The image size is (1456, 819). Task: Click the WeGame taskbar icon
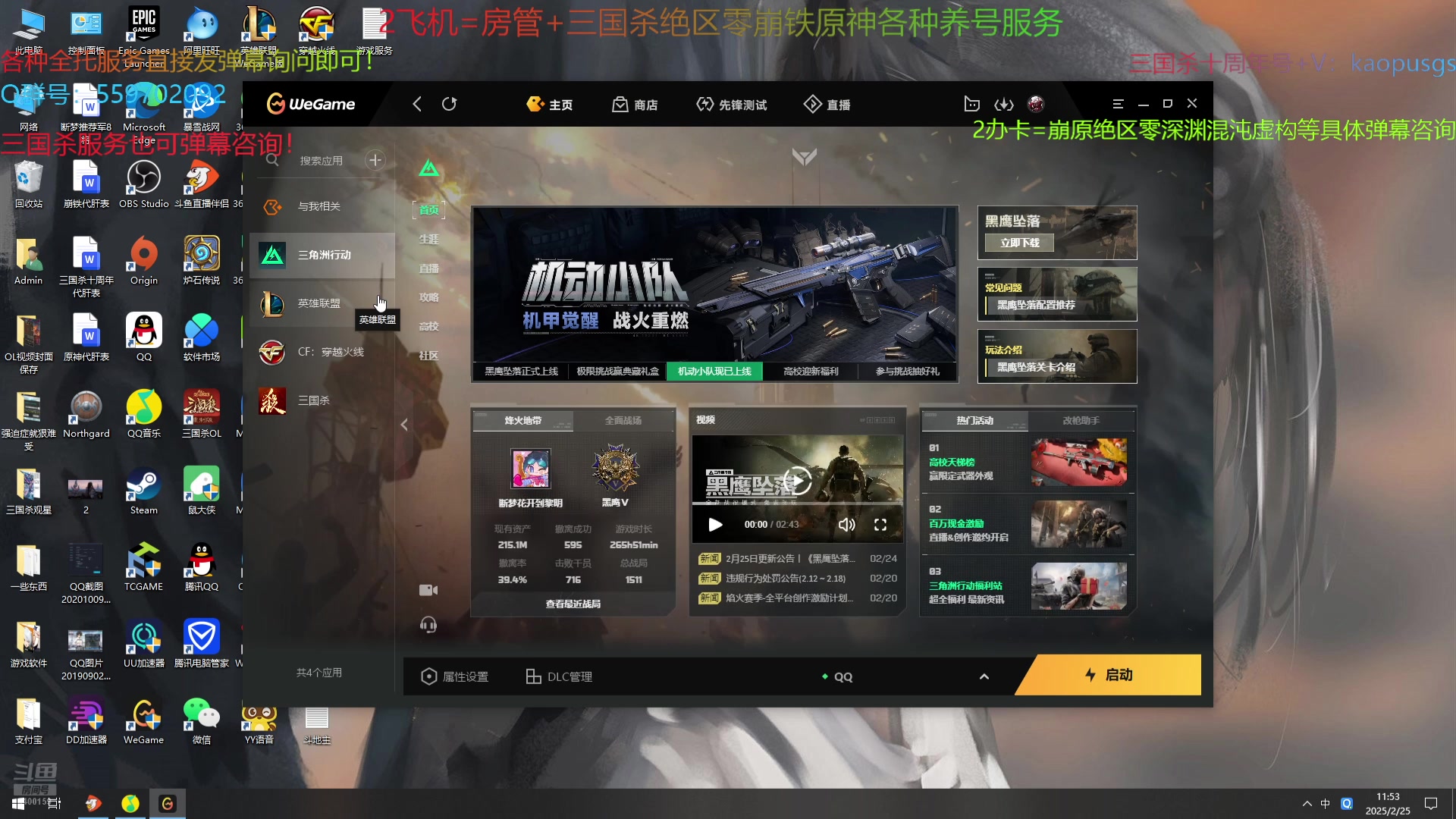[168, 803]
